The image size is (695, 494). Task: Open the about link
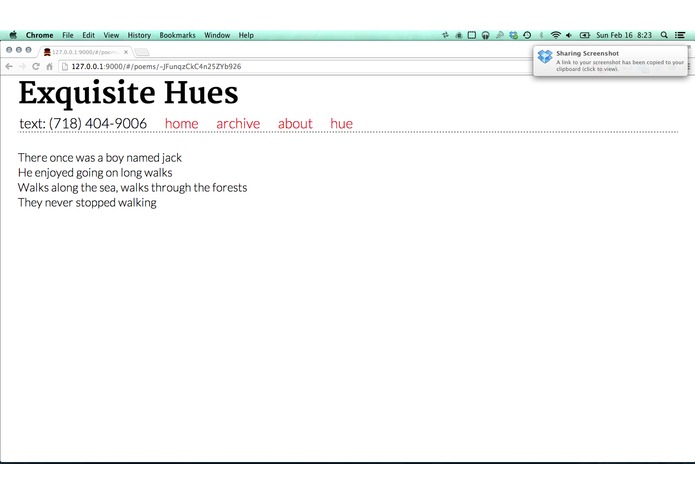point(295,124)
